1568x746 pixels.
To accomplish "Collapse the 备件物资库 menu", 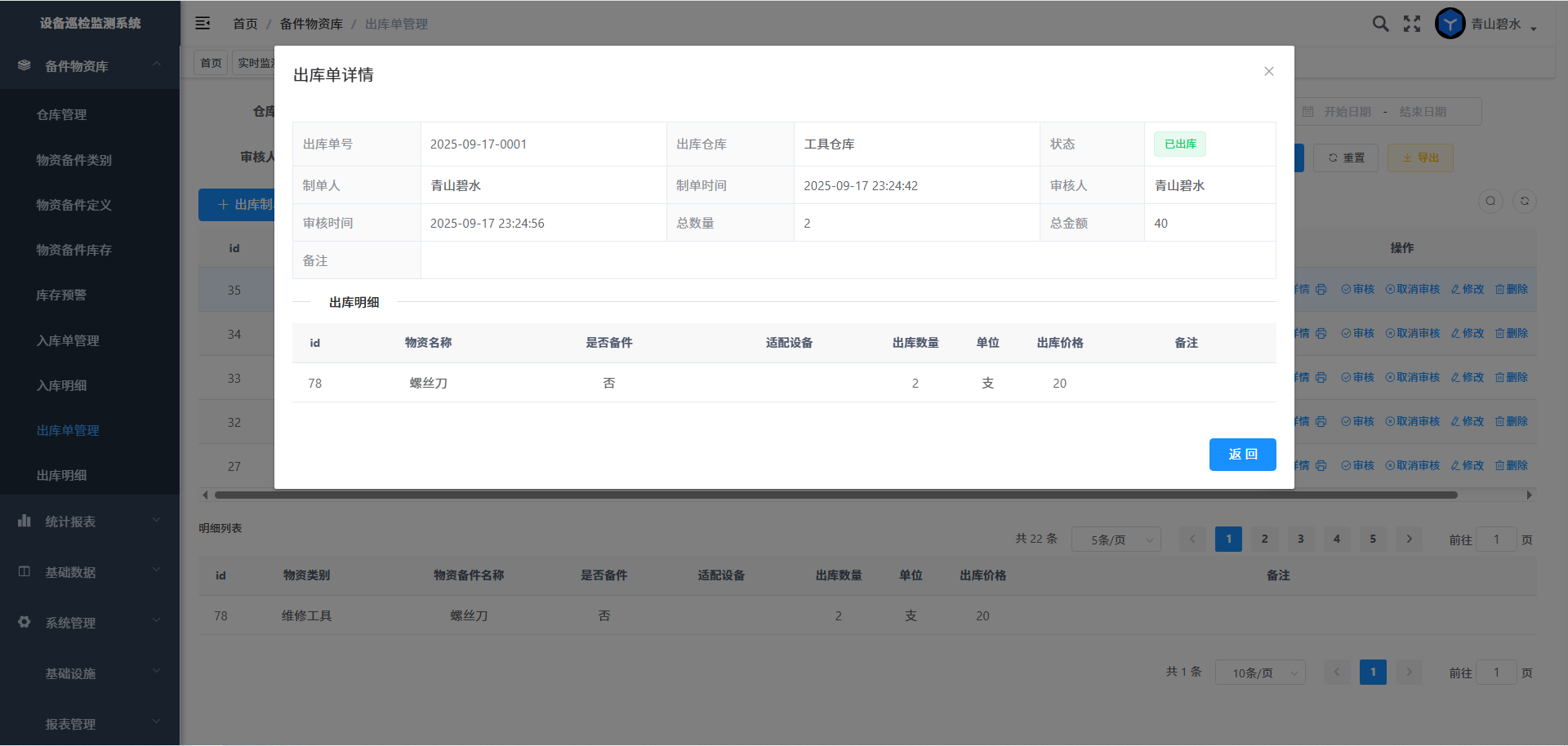I will click(x=90, y=66).
